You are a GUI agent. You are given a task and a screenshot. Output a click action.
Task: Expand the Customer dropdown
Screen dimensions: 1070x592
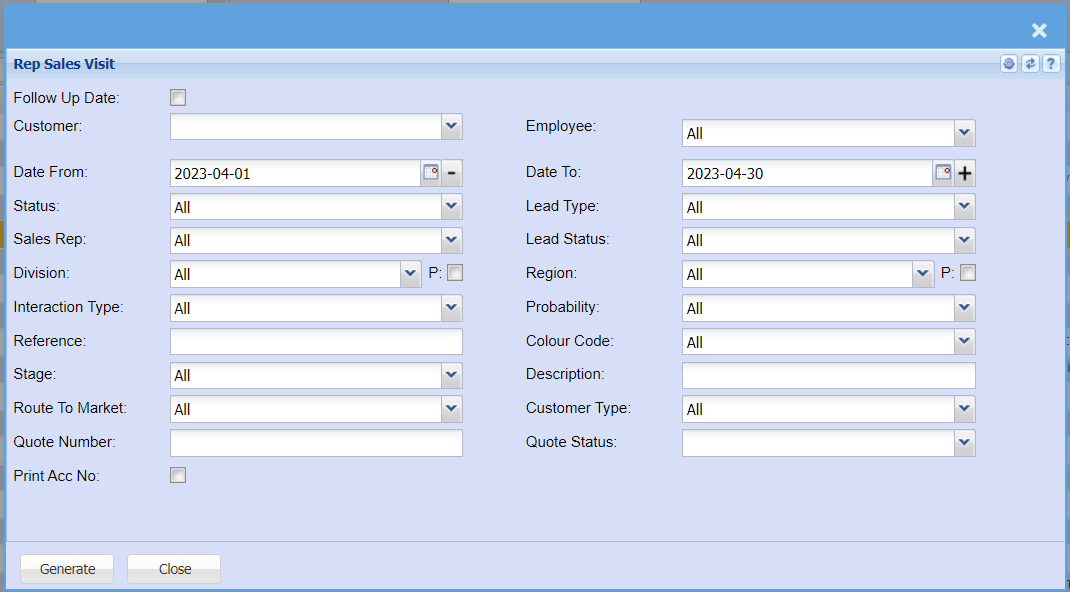pyautogui.click(x=452, y=126)
